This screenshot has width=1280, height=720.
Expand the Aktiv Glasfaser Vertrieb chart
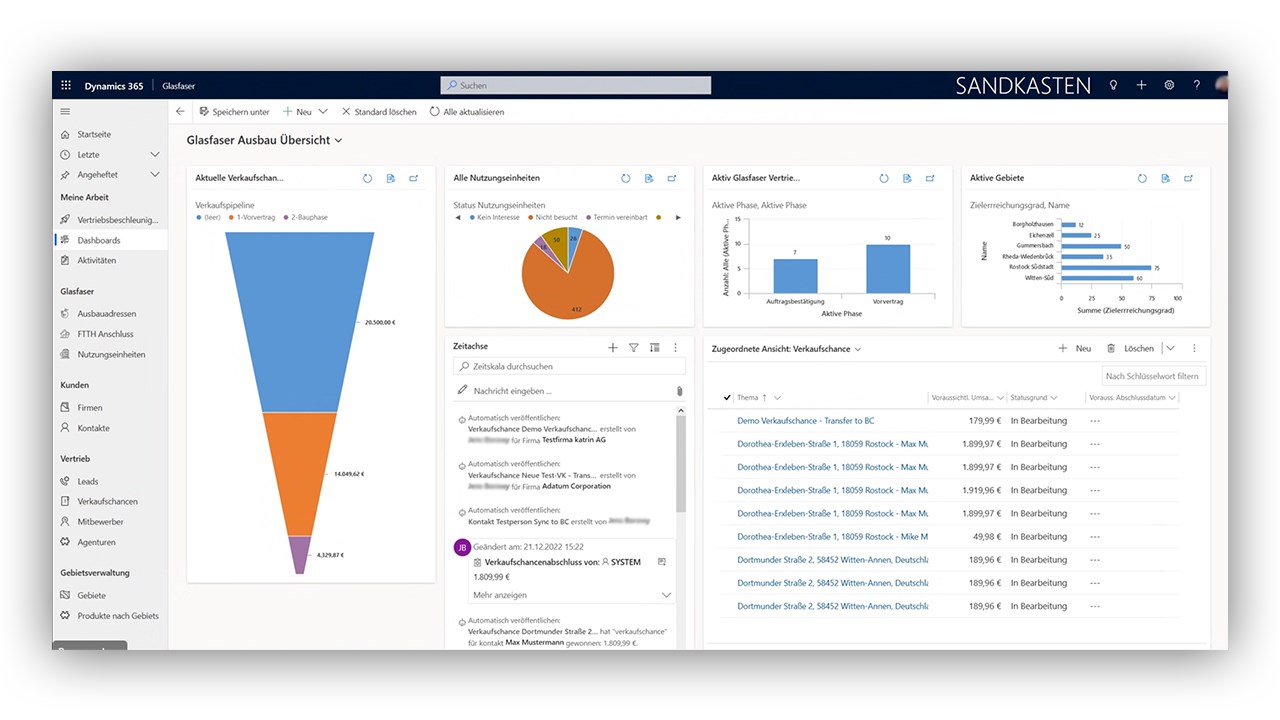coord(931,178)
